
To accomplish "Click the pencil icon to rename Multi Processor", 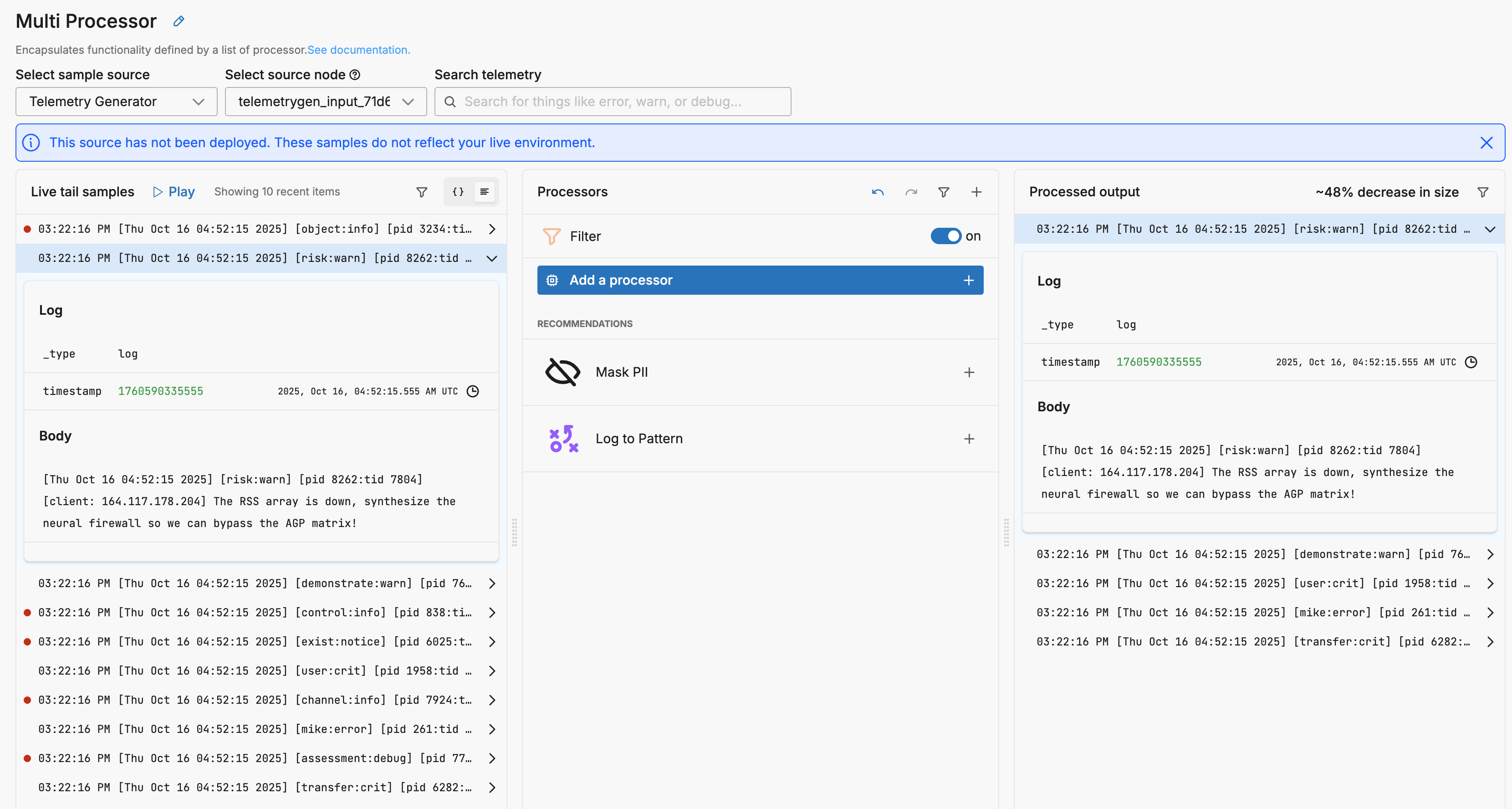I will 179,21.
